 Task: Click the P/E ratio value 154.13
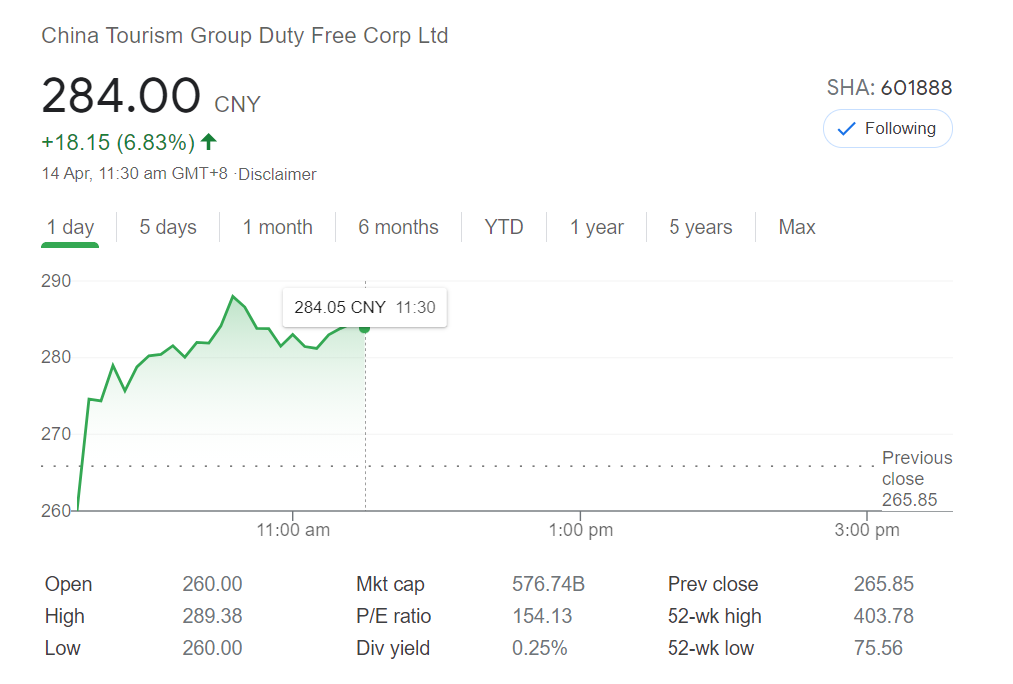click(543, 616)
